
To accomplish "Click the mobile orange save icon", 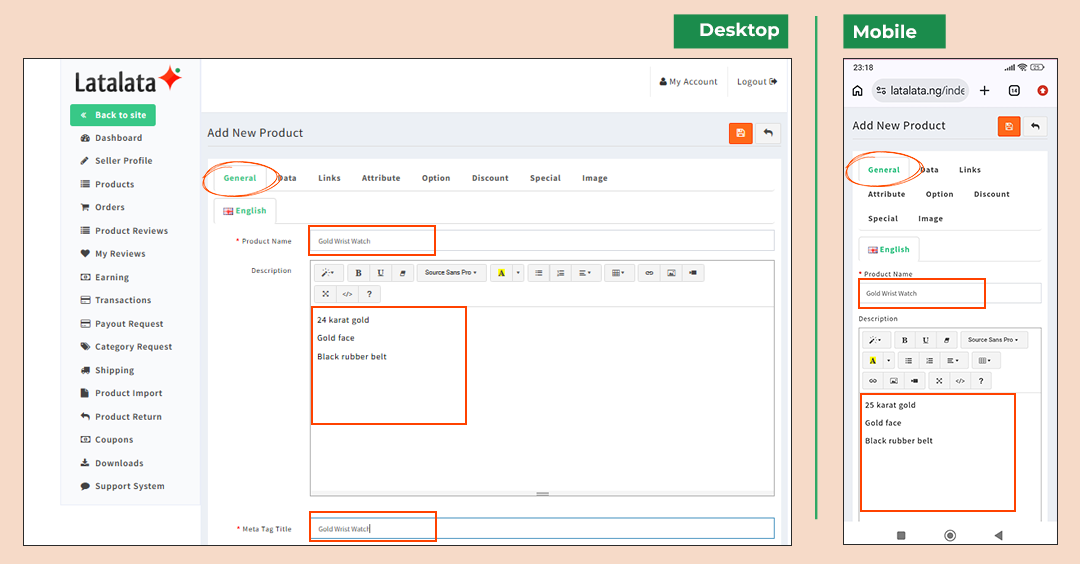I will [x=1009, y=126].
